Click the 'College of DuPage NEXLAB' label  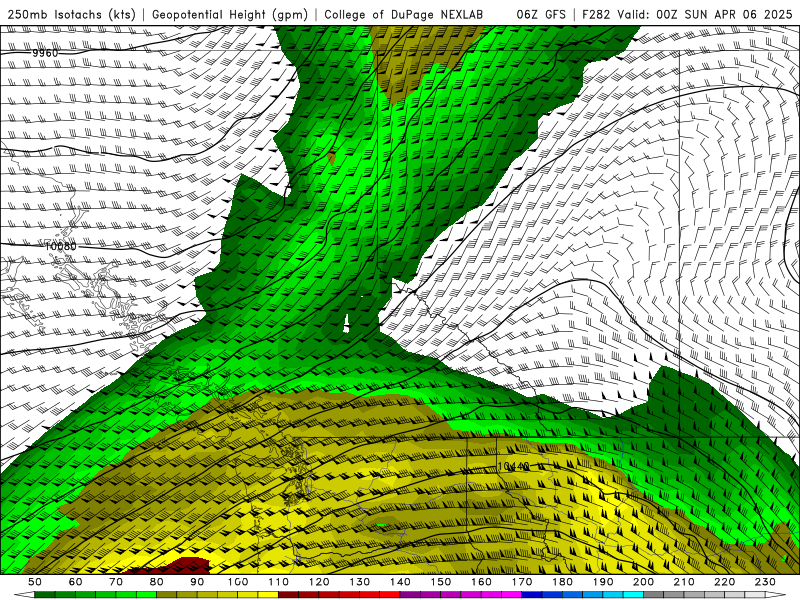tap(404, 14)
